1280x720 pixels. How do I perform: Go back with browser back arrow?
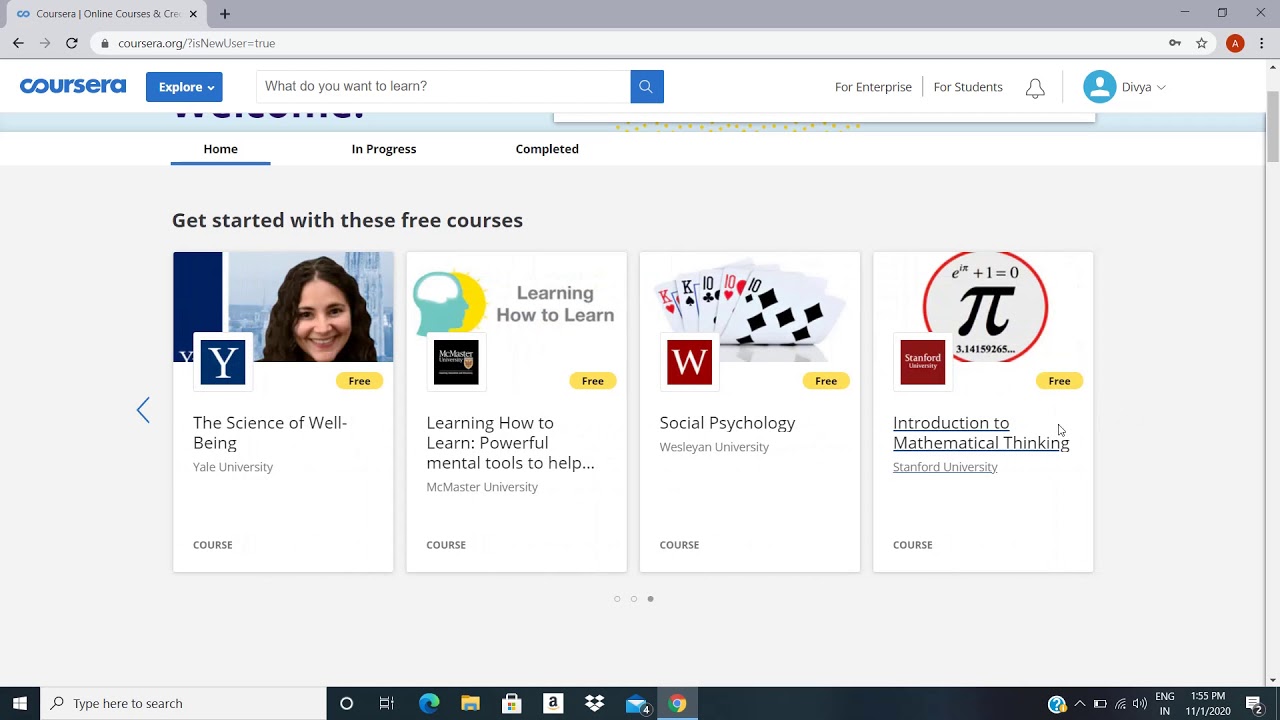[18, 43]
